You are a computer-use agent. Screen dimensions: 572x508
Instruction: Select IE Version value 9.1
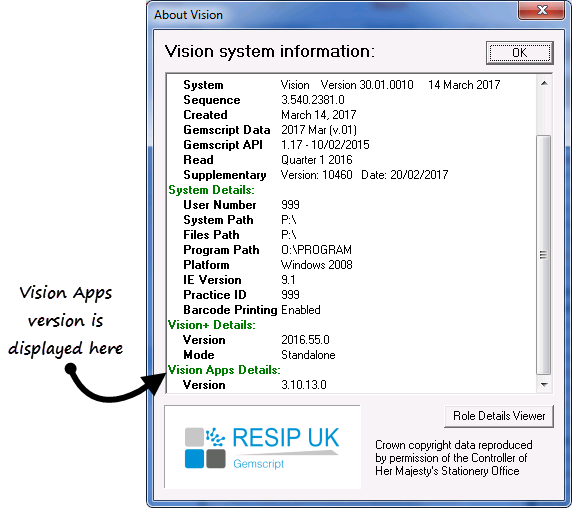(288, 280)
